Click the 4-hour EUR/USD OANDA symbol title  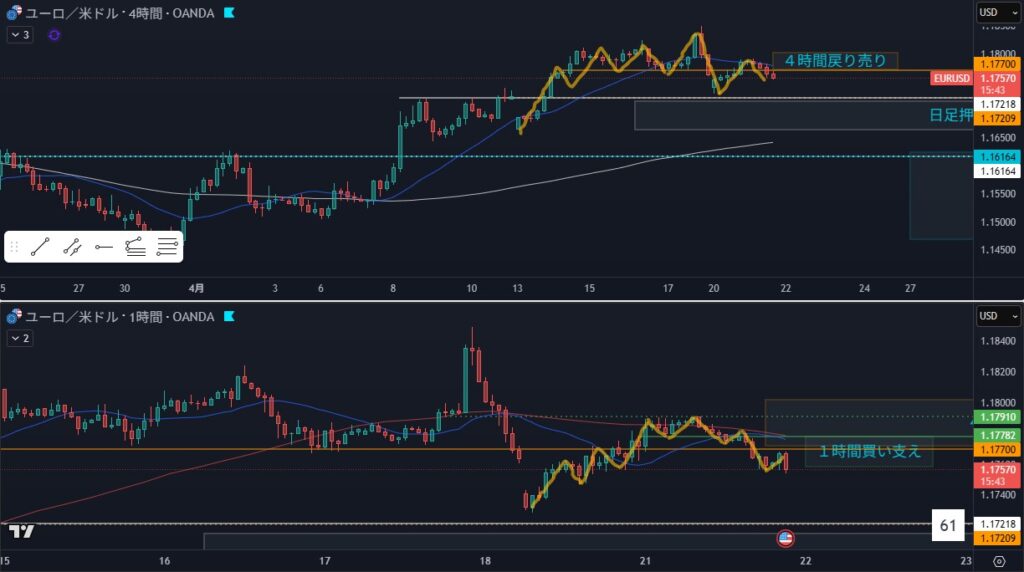click(x=118, y=13)
